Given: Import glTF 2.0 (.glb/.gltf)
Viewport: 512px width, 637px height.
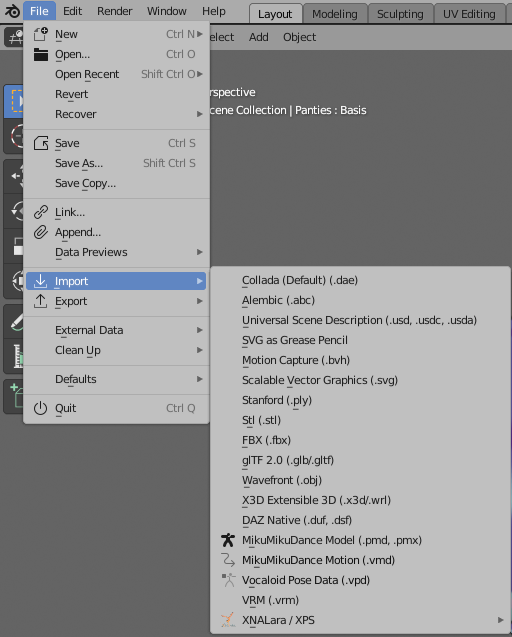Looking at the screenshot, I should point(360,460).
